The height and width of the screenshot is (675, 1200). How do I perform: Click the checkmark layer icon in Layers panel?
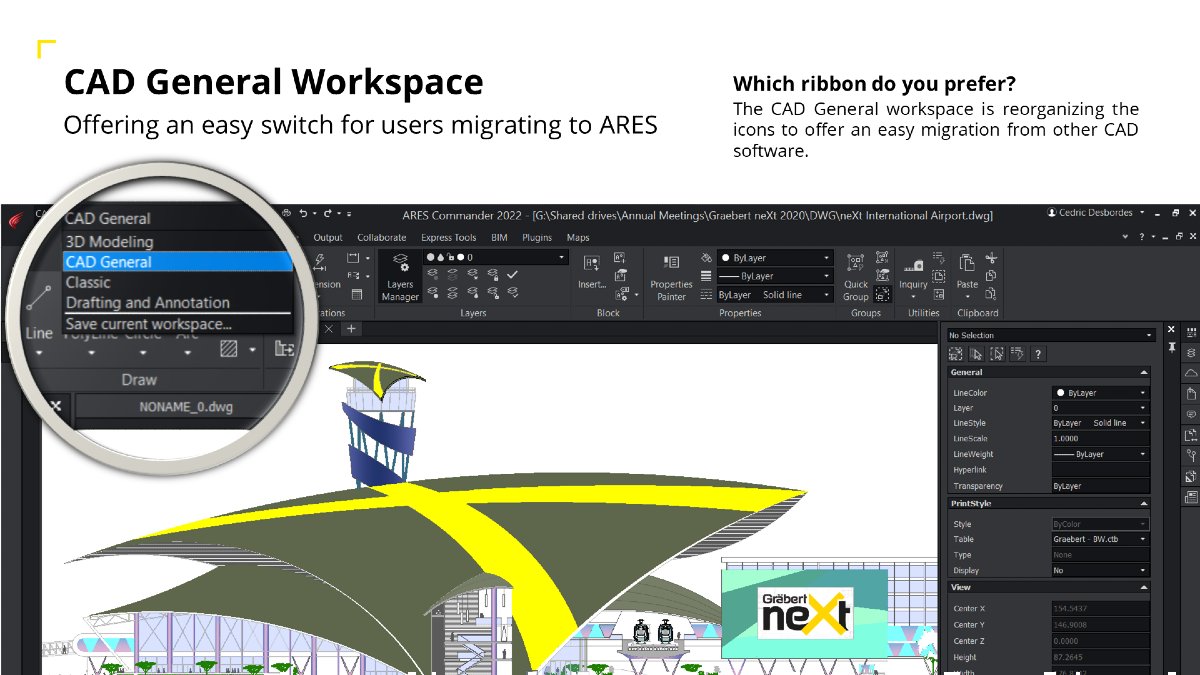click(513, 274)
